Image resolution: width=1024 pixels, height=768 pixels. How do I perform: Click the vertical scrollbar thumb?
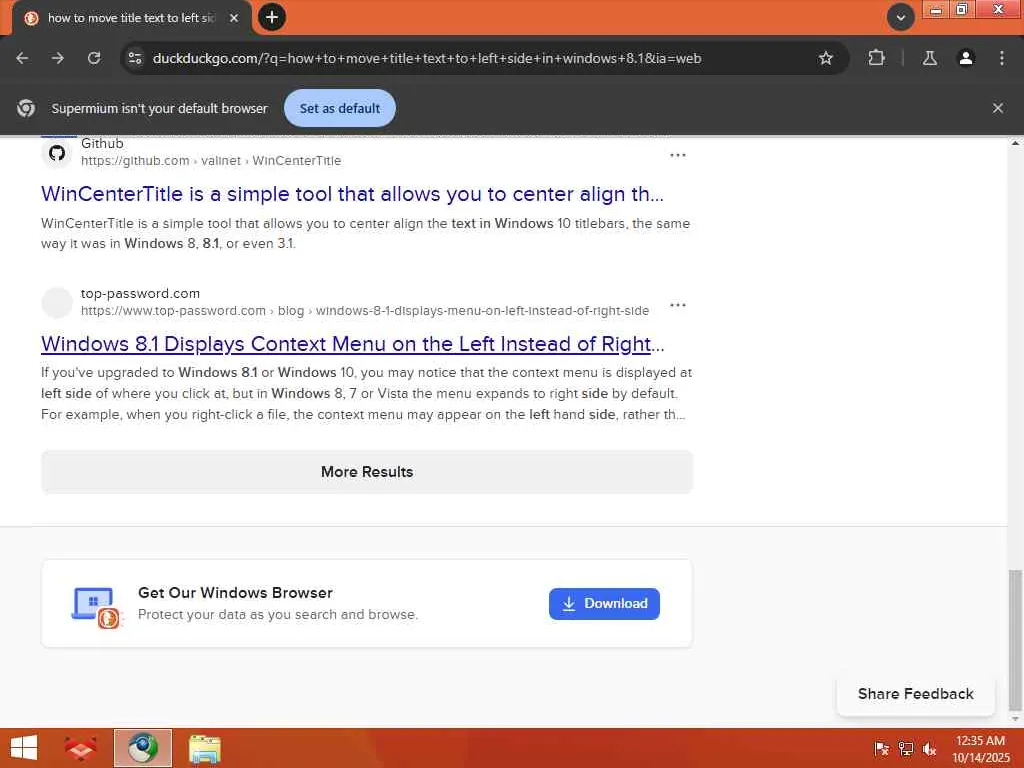1015,640
